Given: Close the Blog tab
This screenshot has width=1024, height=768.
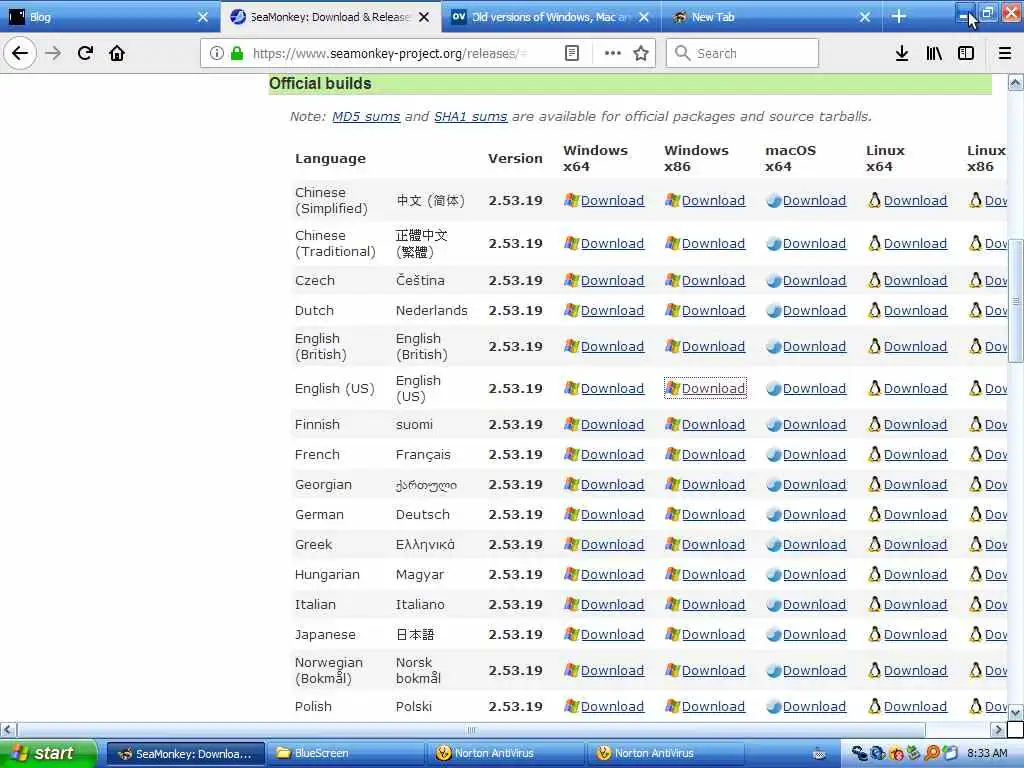Looking at the screenshot, I should [203, 17].
